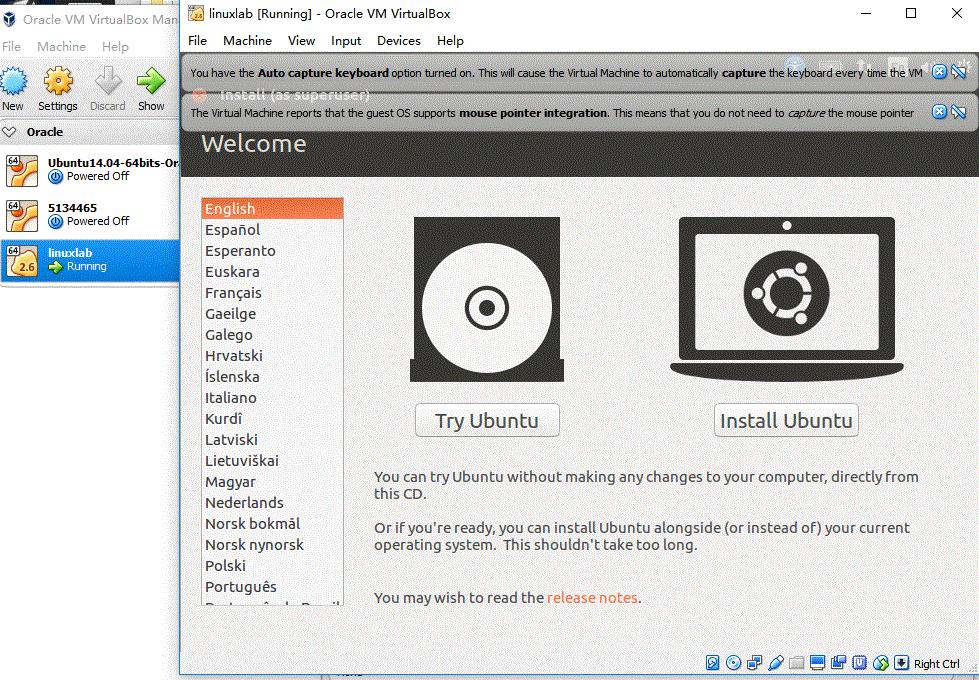
Task: Click the Show arrow in Manager toolbar
Action: click(151, 89)
